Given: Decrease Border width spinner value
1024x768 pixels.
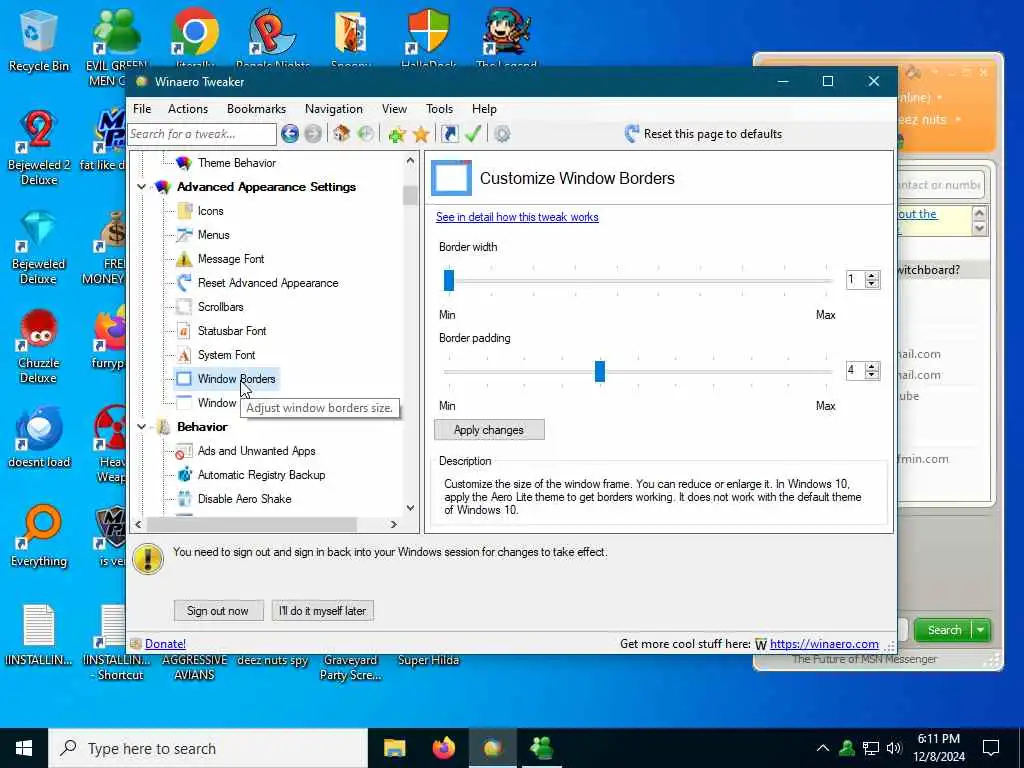Looking at the screenshot, I should [872, 284].
